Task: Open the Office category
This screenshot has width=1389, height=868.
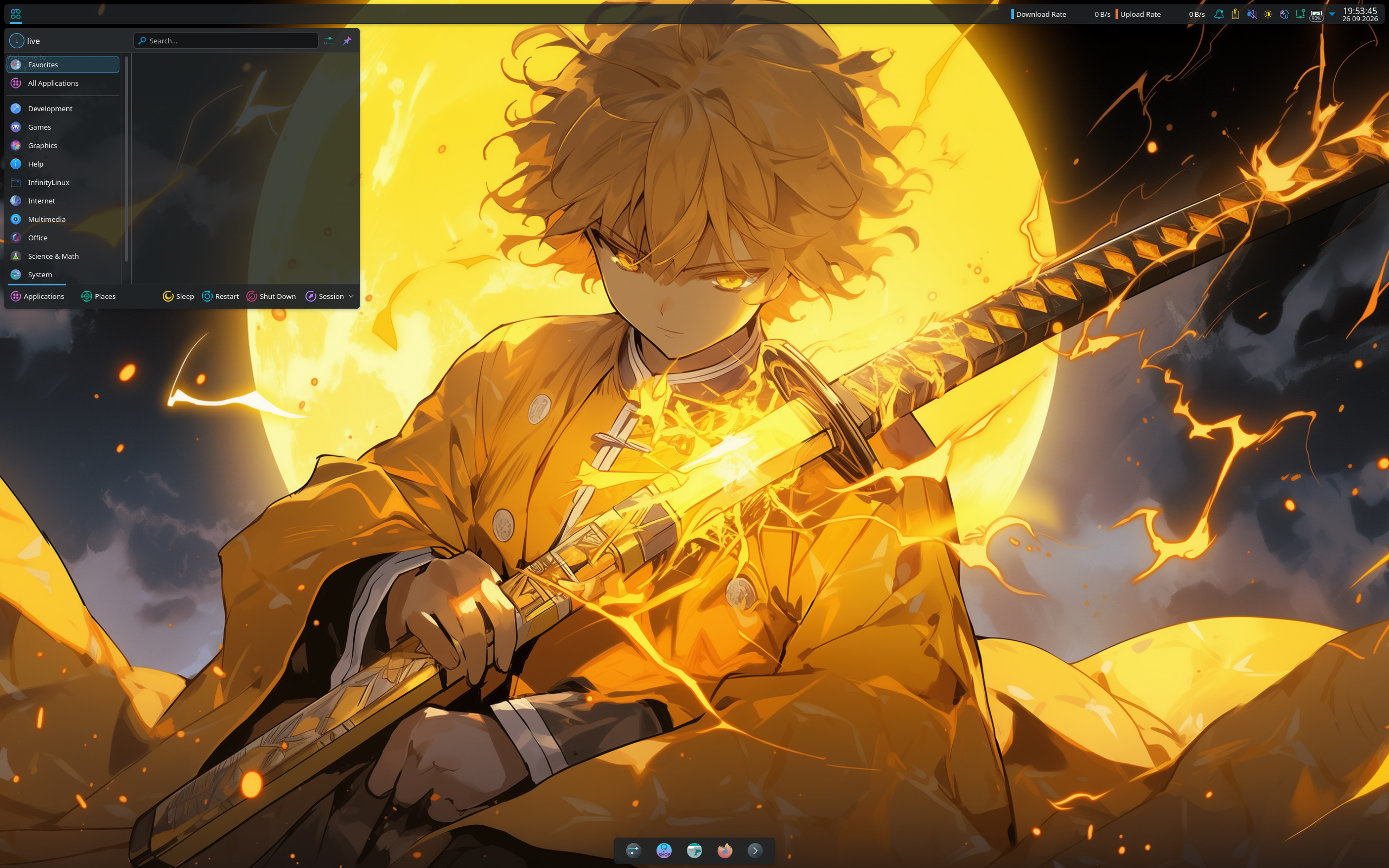Action: [62, 238]
